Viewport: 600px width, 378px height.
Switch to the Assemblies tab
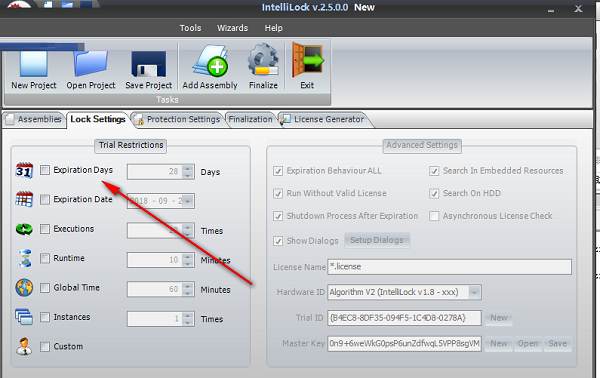[34, 119]
